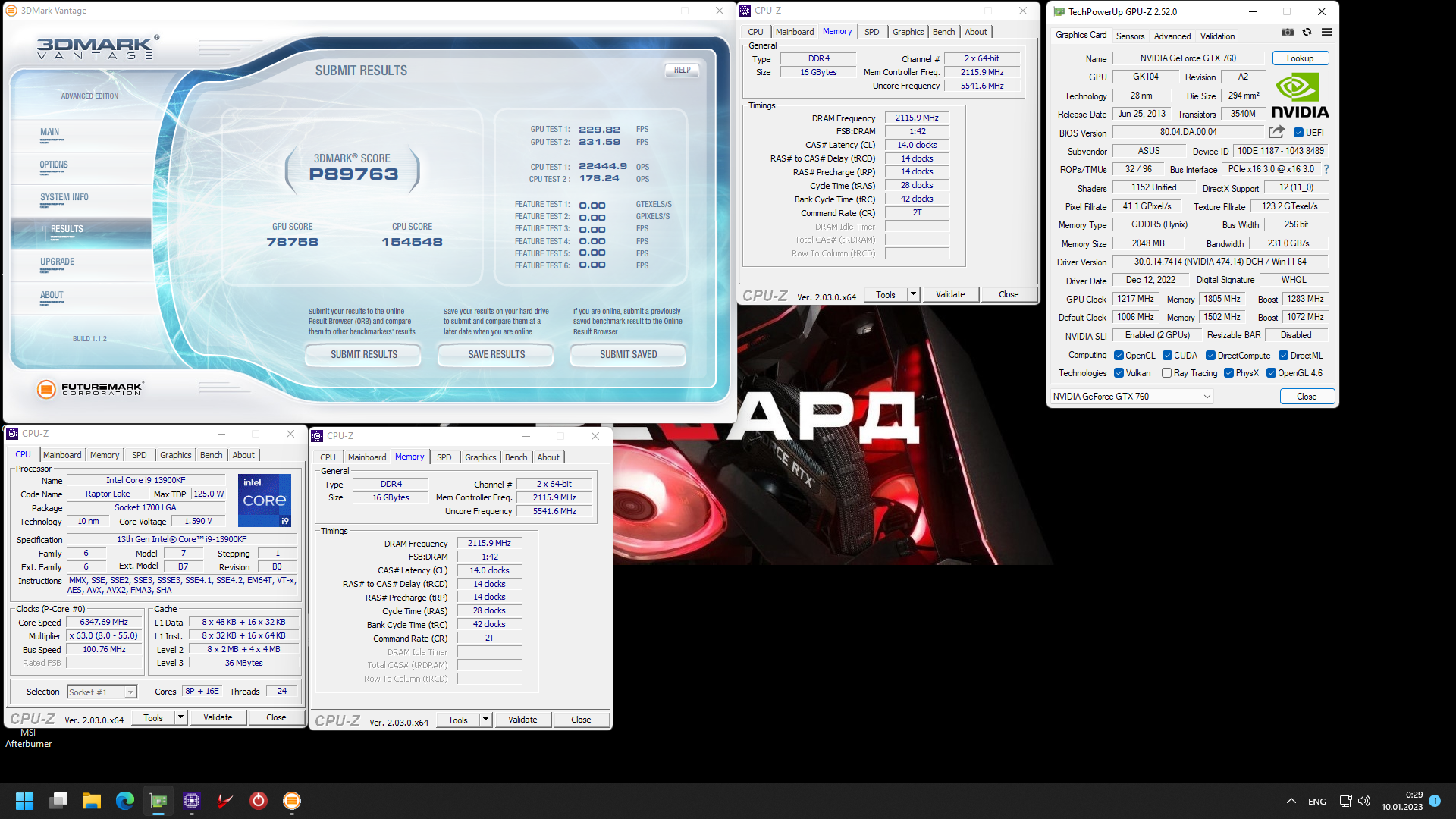Viewport: 1456px width, 819px height.
Task: Click the 3DMark Vantage title bar icon
Action: (11, 11)
